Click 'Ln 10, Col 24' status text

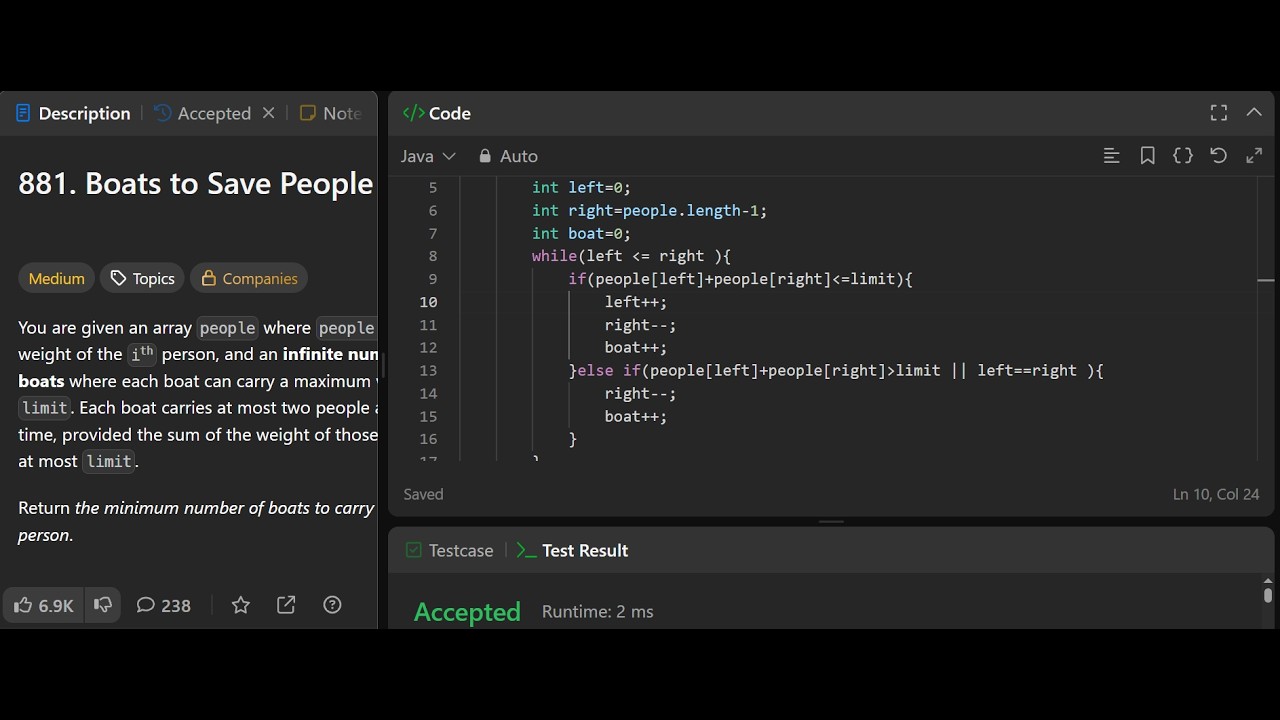(1216, 494)
